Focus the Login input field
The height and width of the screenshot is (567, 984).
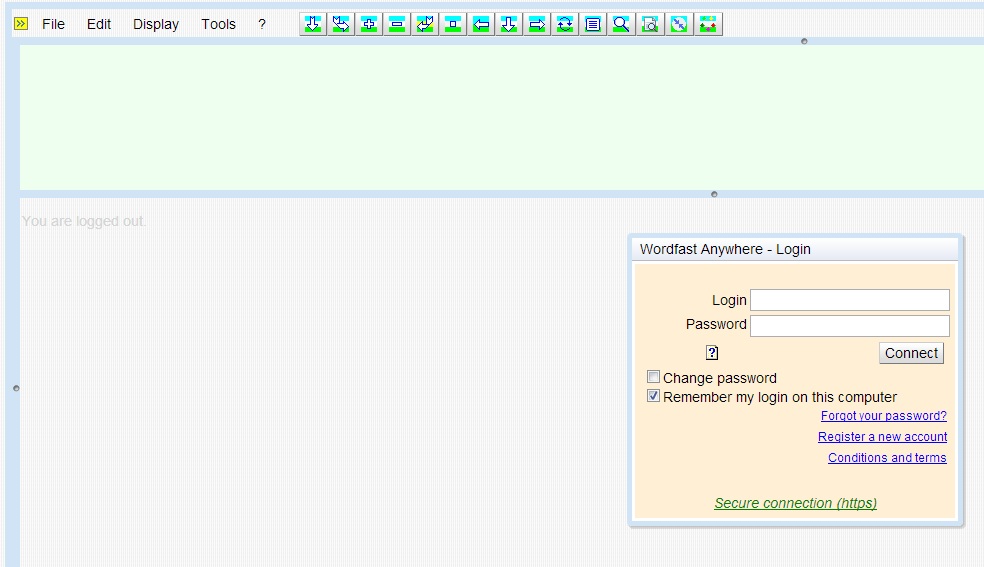pos(850,300)
